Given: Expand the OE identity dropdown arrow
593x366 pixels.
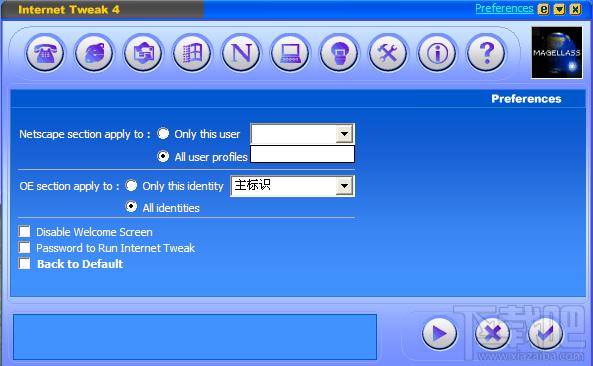Looking at the screenshot, I should coord(344,186).
